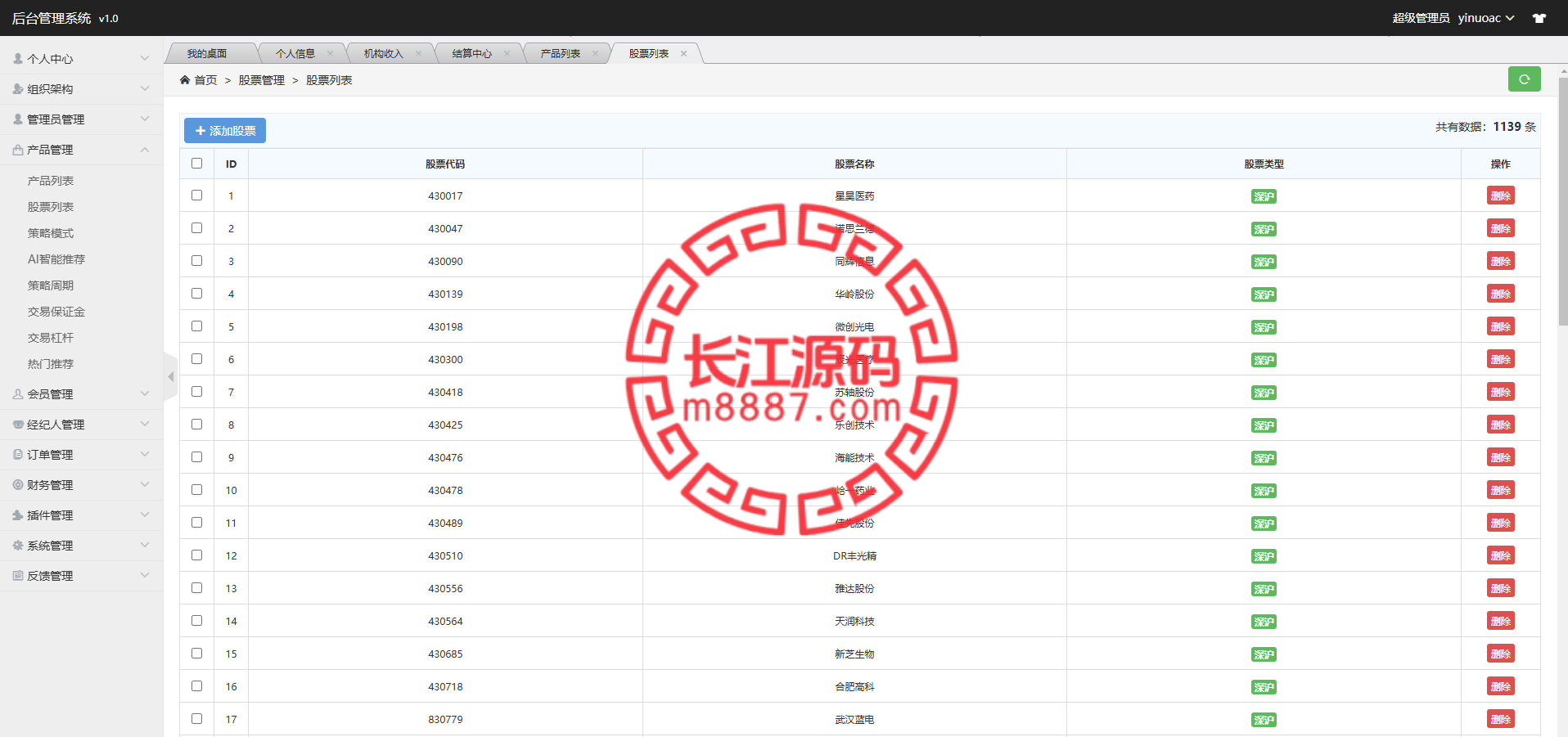Viewport: 1568px width, 737px height.
Task: Close the 产品列表 tab
Action: point(595,53)
